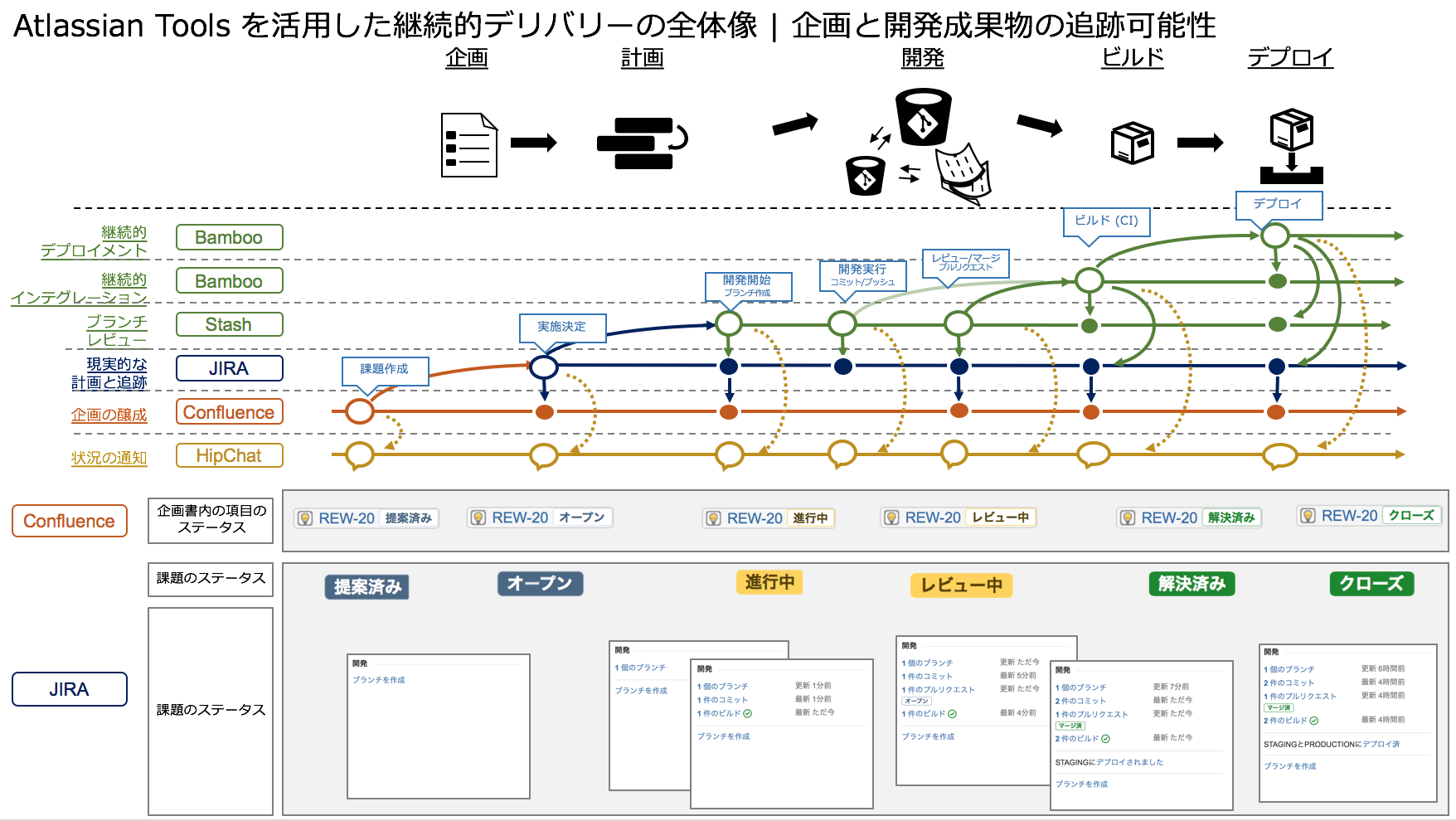This screenshot has width=1456, height=821.
Task: Click the 開発実行 コミット/プッシュ callout
Action: tap(862, 274)
